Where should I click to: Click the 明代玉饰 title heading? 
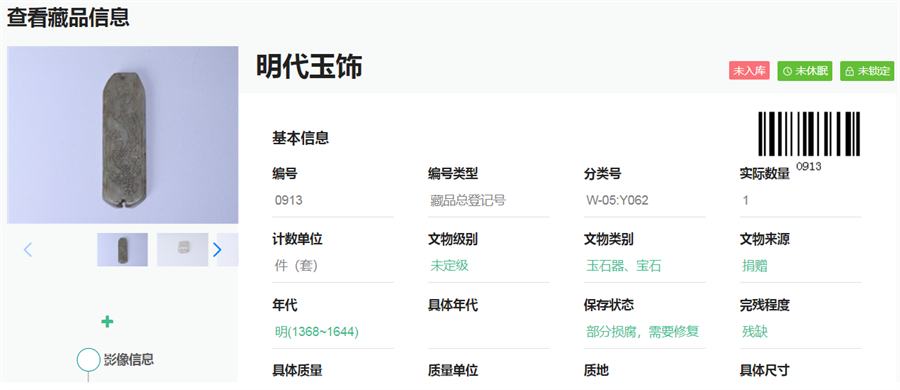309,67
